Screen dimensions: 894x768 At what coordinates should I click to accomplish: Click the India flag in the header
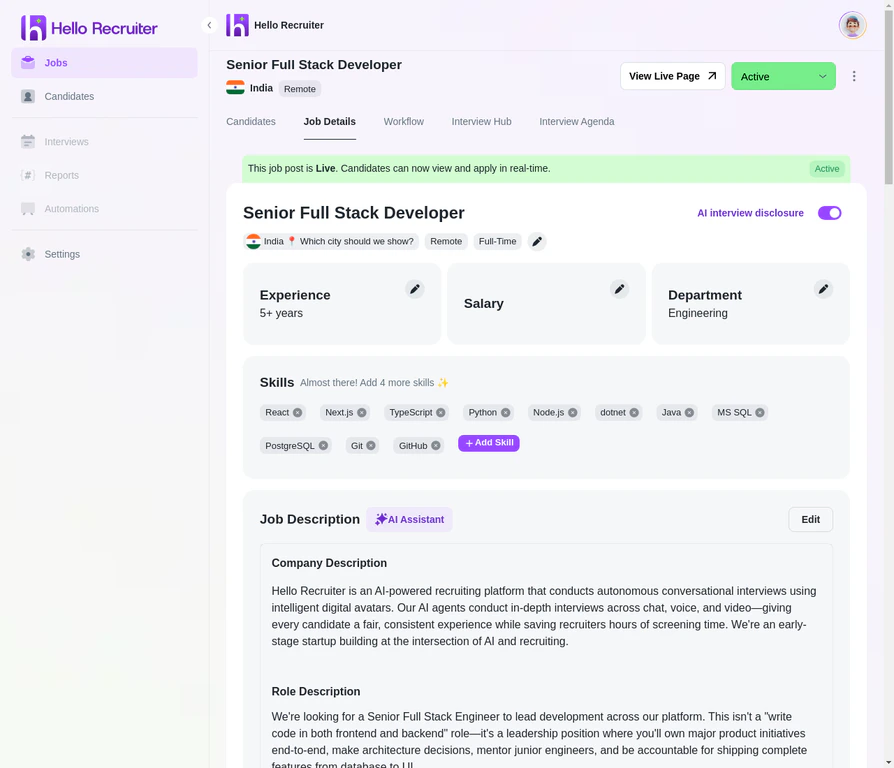[x=235, y=88]
